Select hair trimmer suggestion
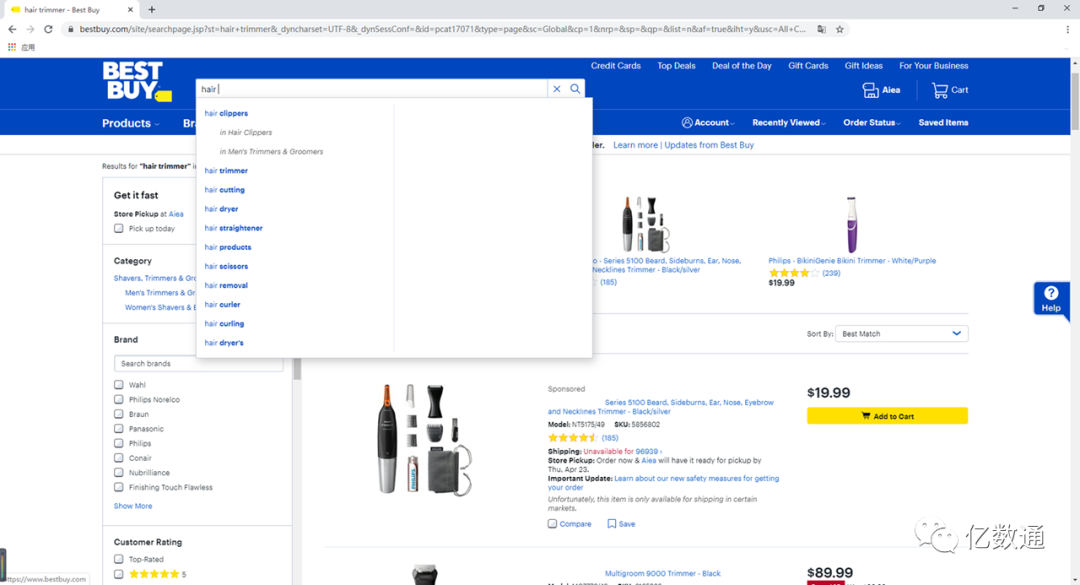This screenshot has height=585, width=1080. pyautogui.click(x=226, y=171)
